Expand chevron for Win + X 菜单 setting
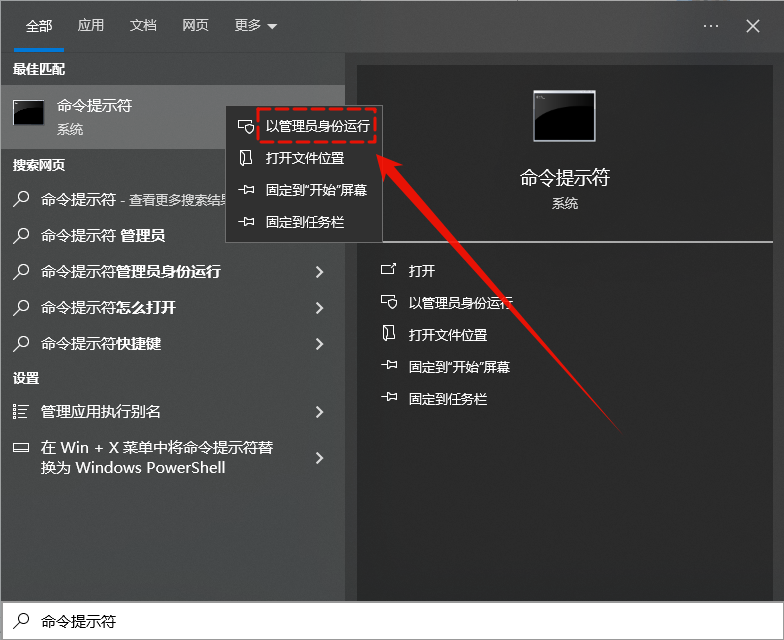Screen dimensions: 784x640 tap(320, 458)
